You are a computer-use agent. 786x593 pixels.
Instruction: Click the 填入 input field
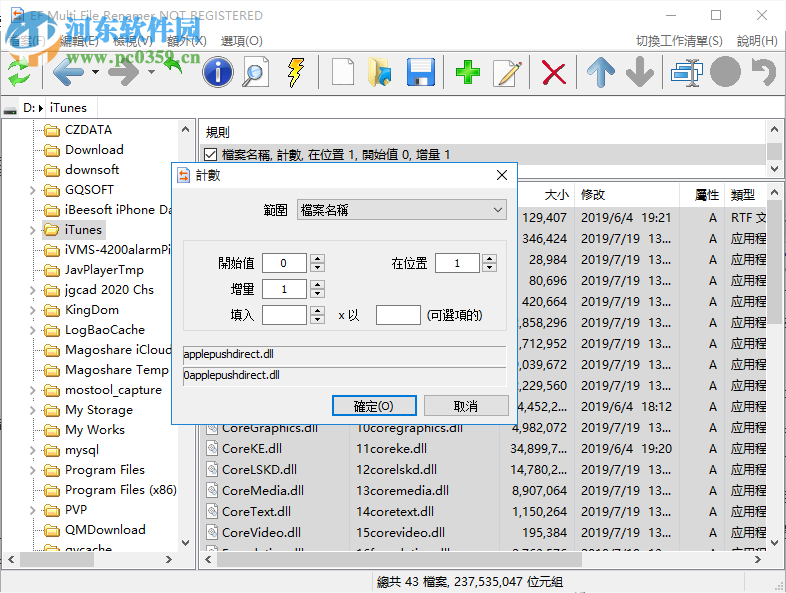[x=284, y=315]
